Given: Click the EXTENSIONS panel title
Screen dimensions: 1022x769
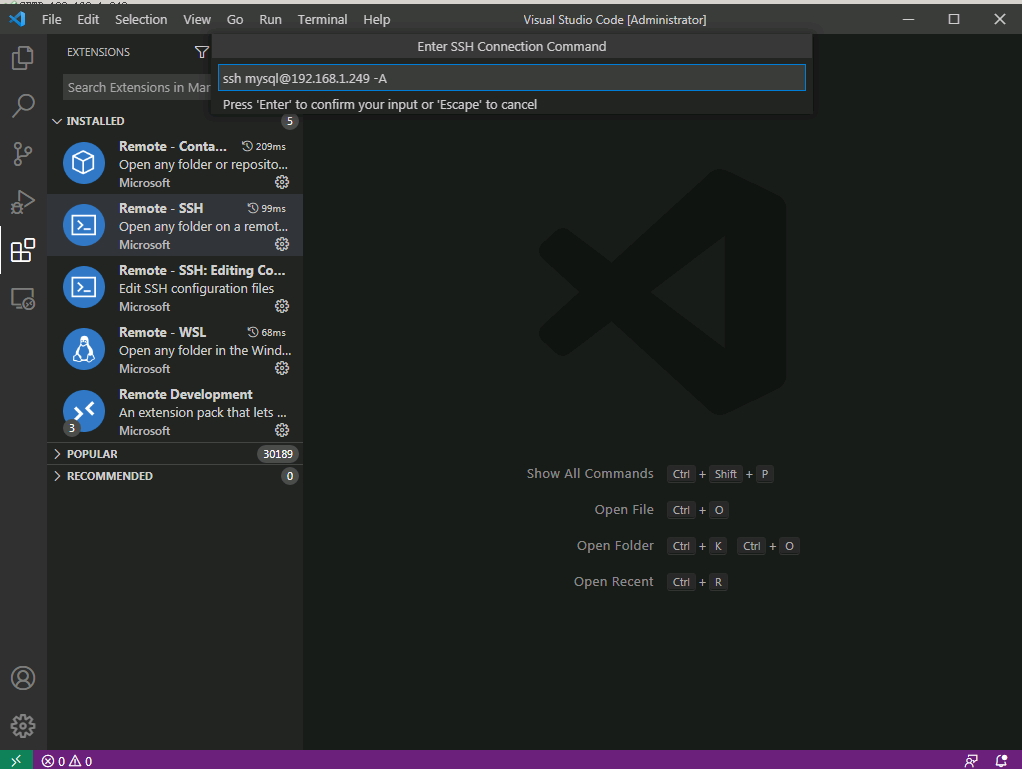Looking at the screenshot, I should click(98, 52).
